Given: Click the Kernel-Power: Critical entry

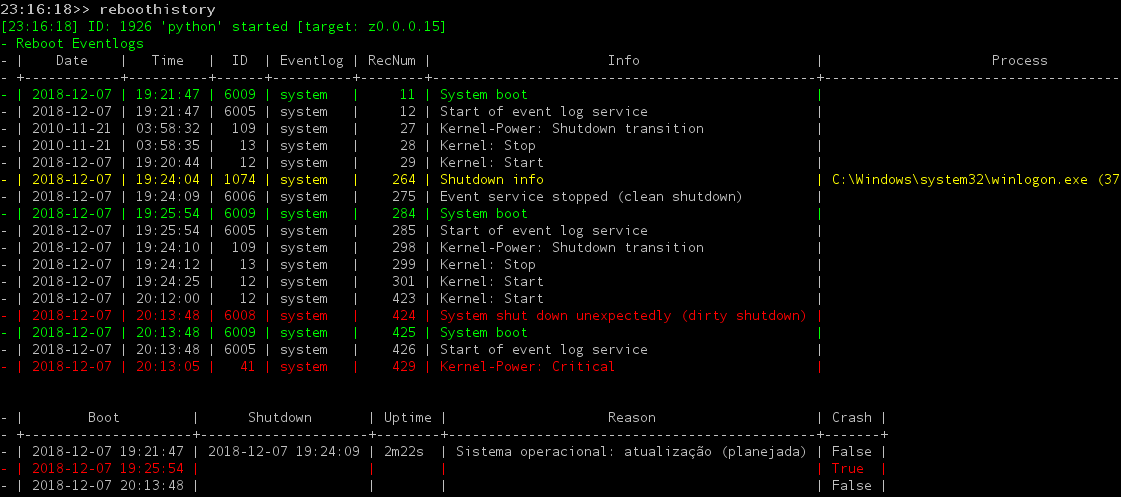Looking at the screenshot, I should (x=527, y=366).
